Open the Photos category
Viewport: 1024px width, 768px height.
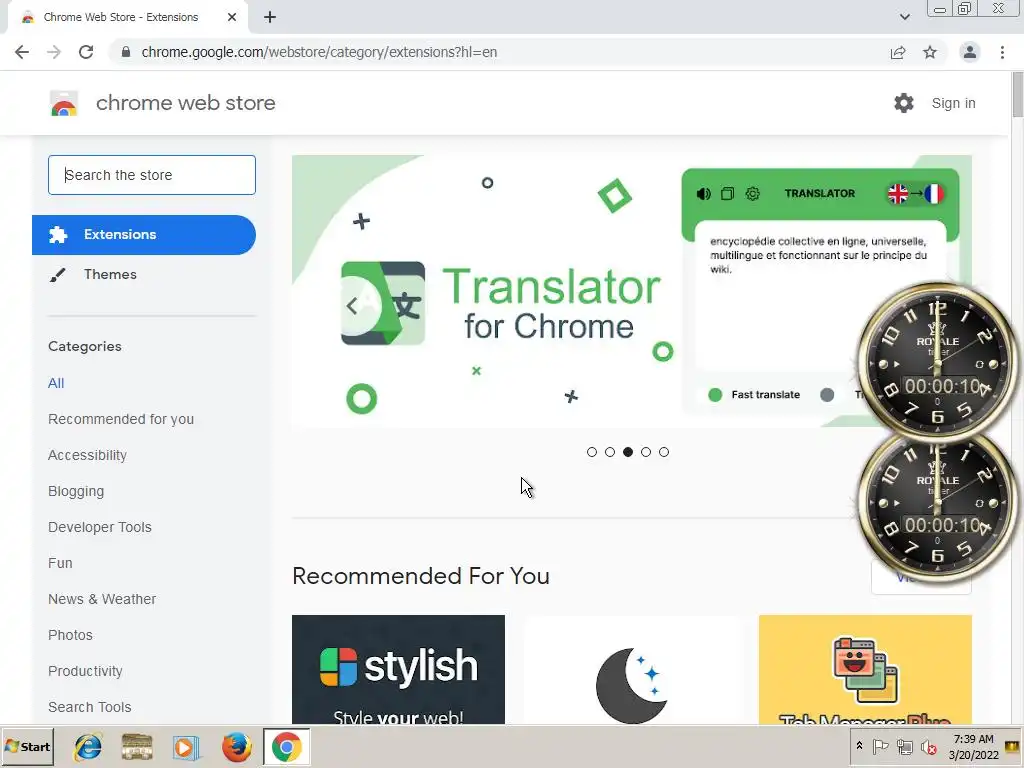click(71, 635)
